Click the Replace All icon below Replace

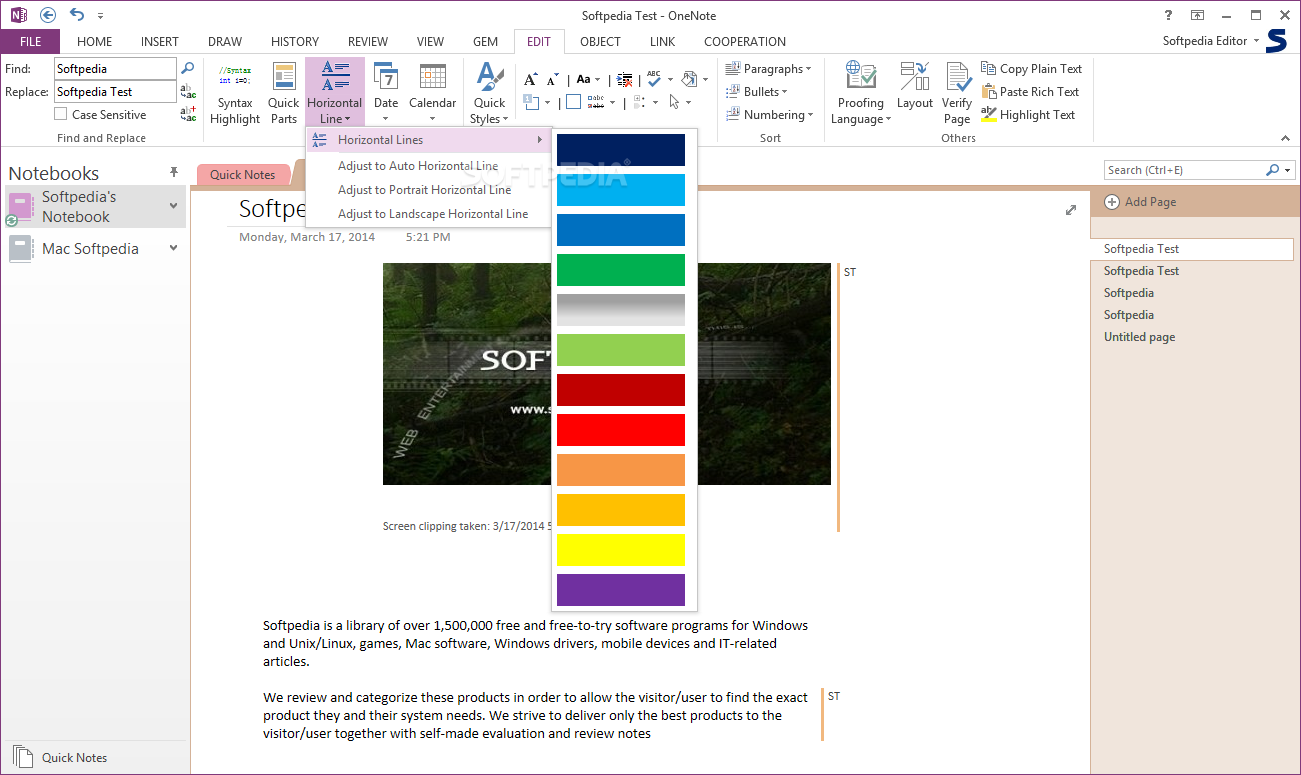pyautogui.click(x=188, y=114)
